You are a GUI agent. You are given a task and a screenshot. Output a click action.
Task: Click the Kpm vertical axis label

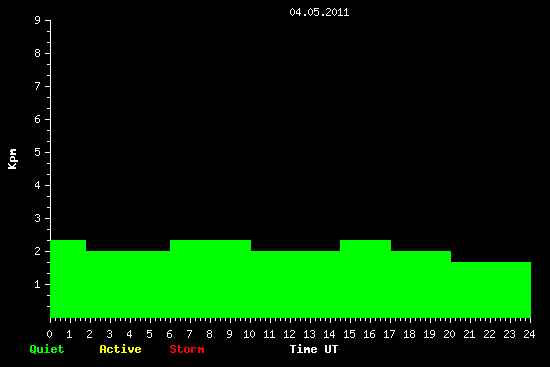click(12, 159)
